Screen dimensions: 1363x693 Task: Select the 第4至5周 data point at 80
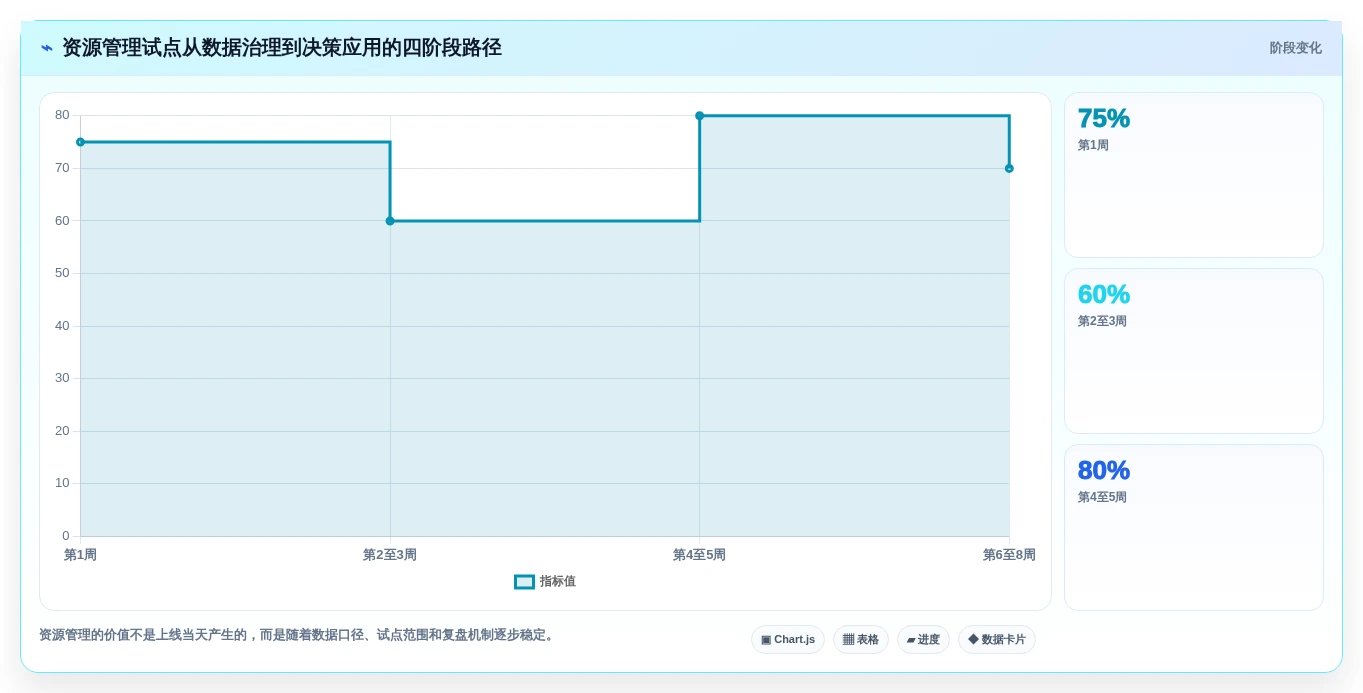coord(700,116)
